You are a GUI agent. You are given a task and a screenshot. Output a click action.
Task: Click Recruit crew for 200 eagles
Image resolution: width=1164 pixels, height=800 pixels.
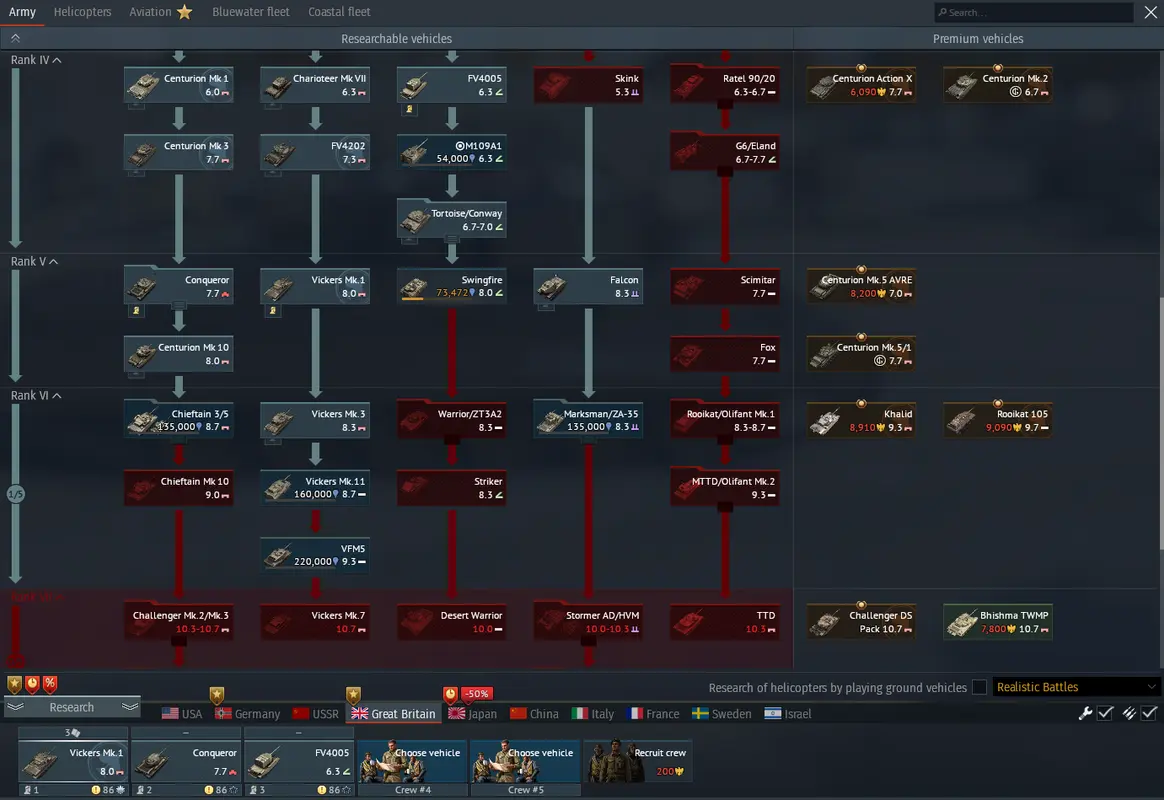click(x=637, y=762)
